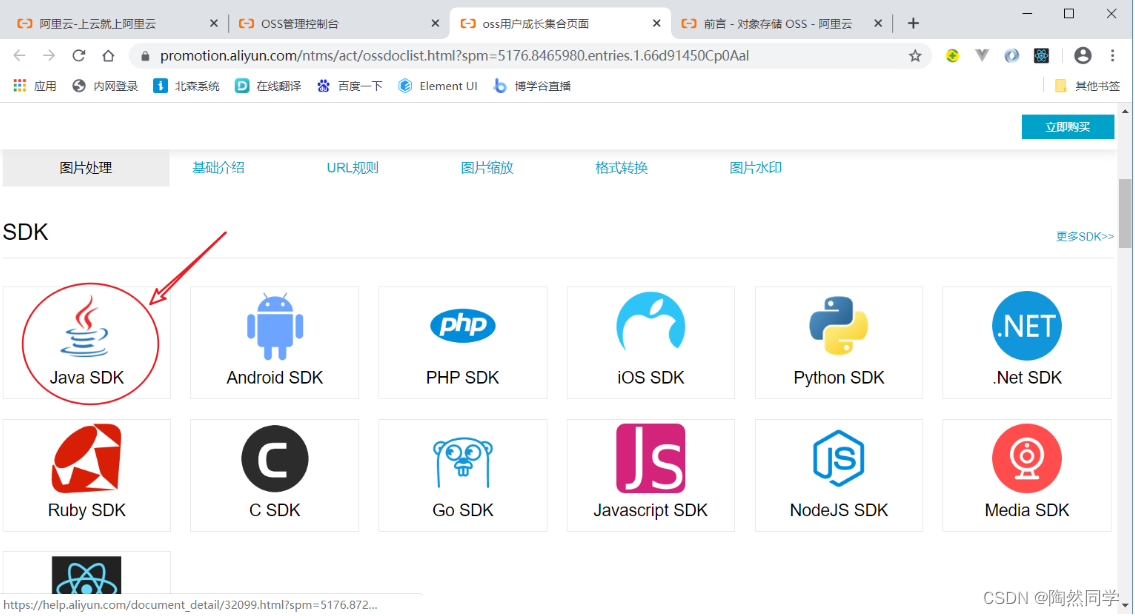1135x616 pixels.
Task: Click the 立即购买 button
Action: coord(1068,127)
